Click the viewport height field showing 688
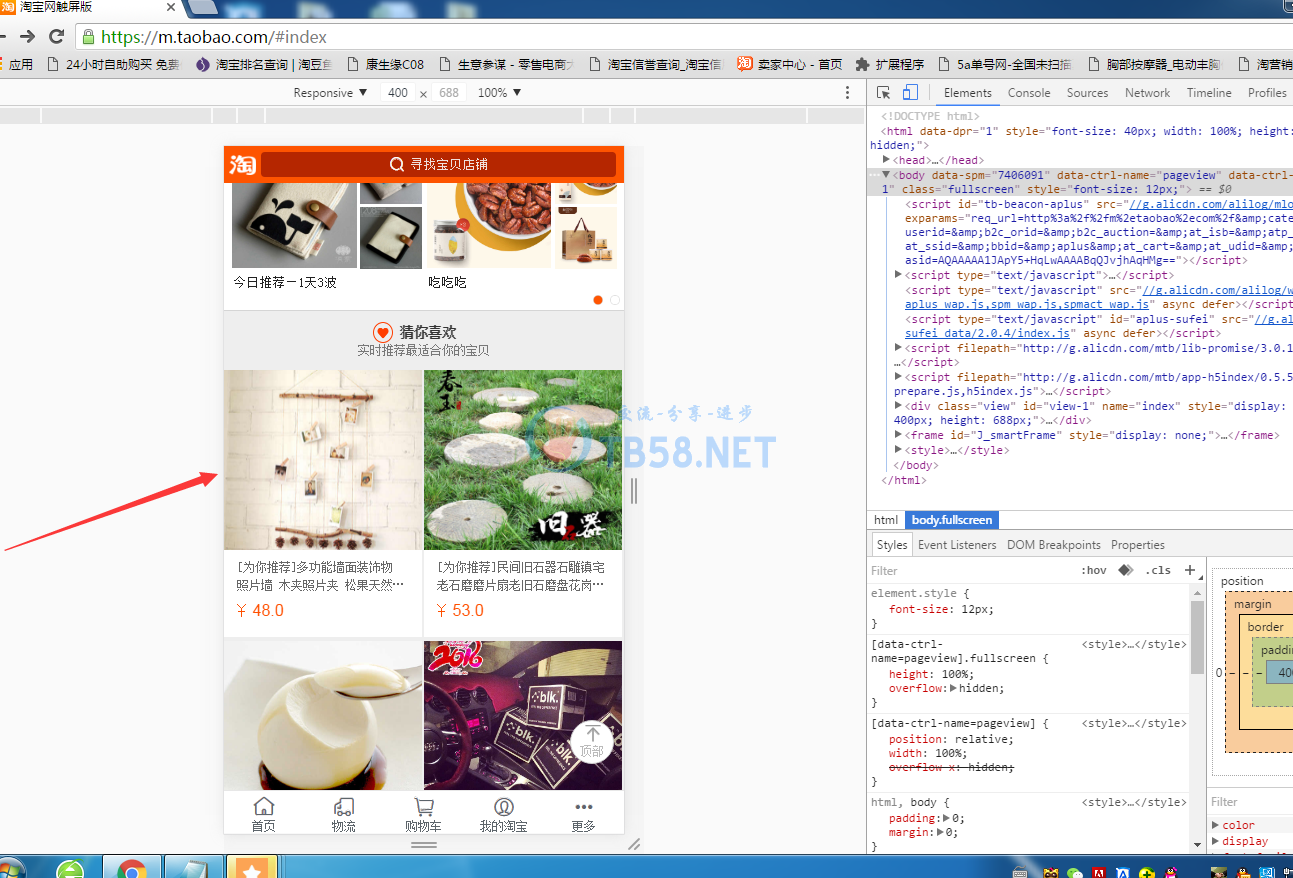1293x878 pixels. click(x=449, y=93)
